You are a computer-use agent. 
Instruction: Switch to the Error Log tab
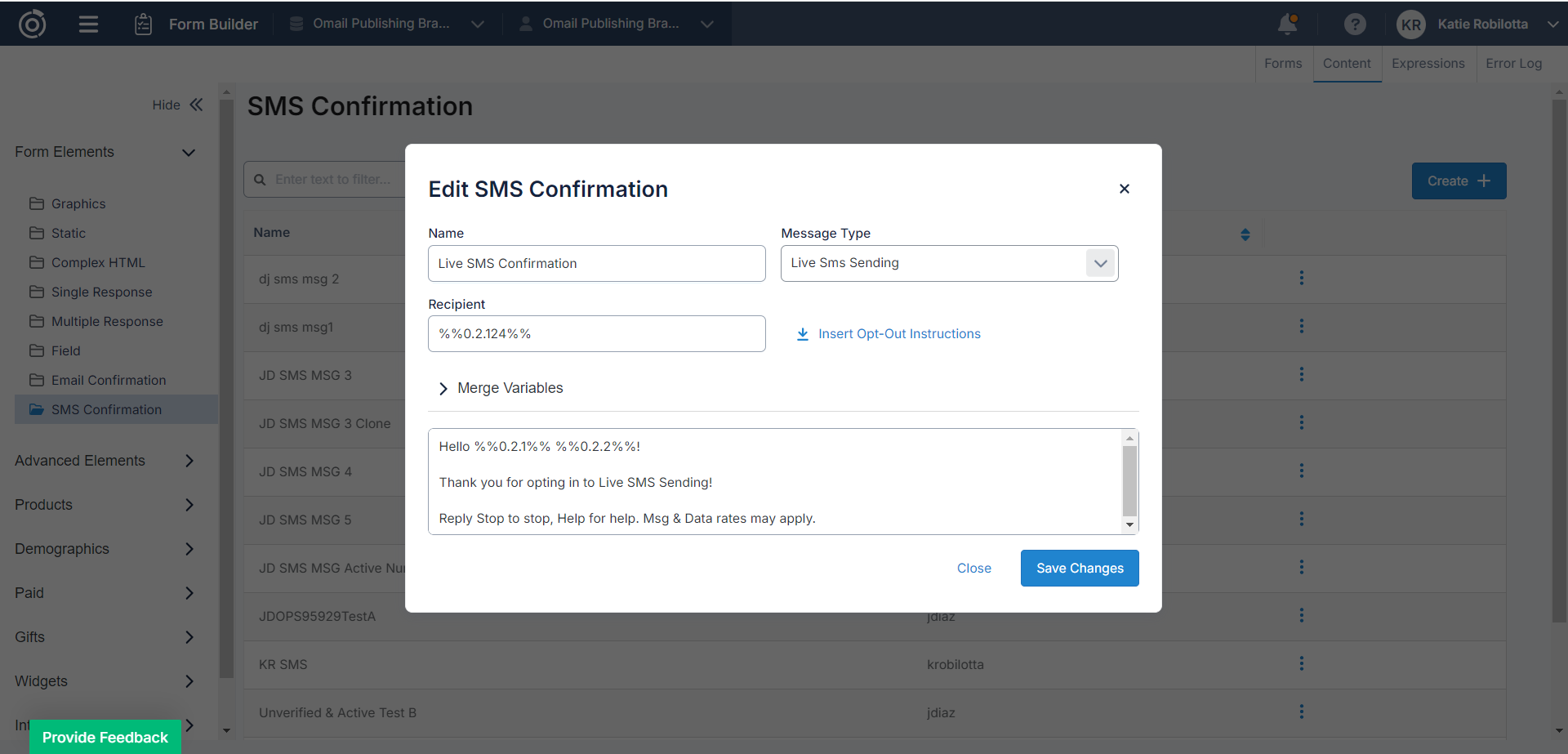(1513, 64)
